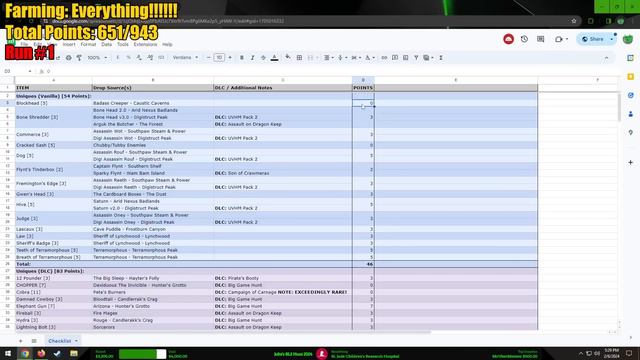Screen dimensions: 640x360
Task: Toggle bold formatting in toolbar
Action: tap(242, 58)
